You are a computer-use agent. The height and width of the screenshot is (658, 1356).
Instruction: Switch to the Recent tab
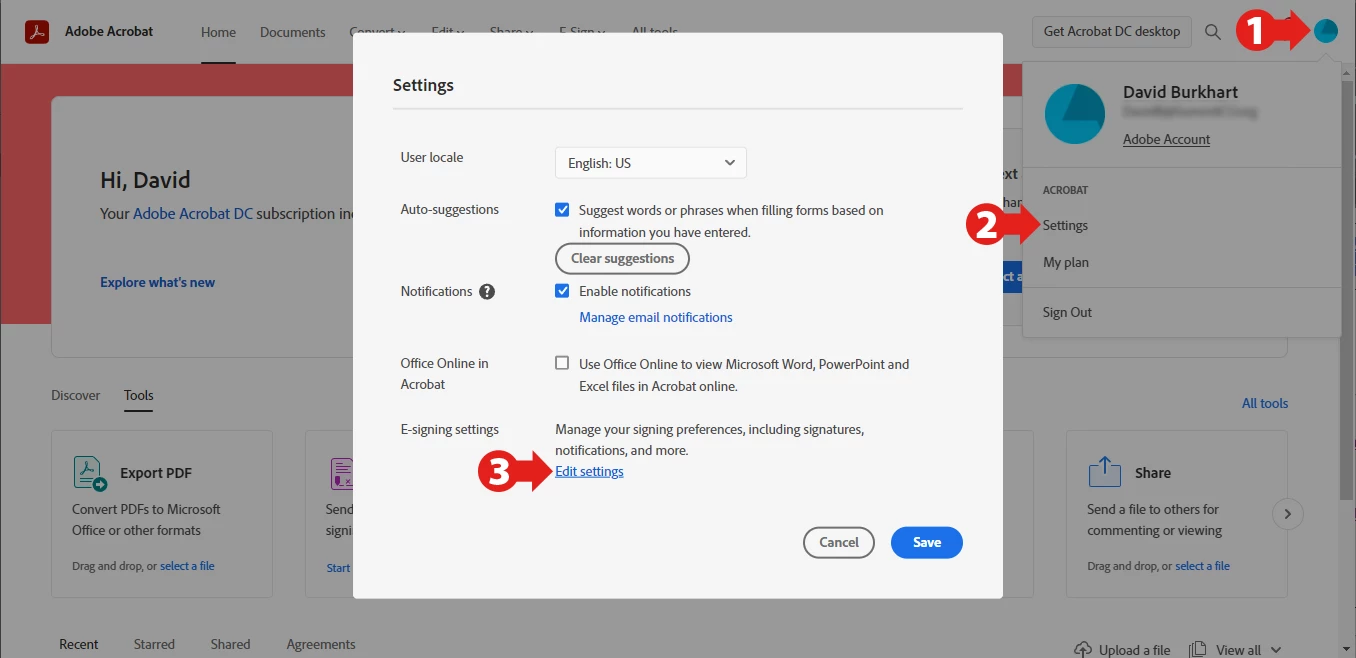tap(79, 645)
